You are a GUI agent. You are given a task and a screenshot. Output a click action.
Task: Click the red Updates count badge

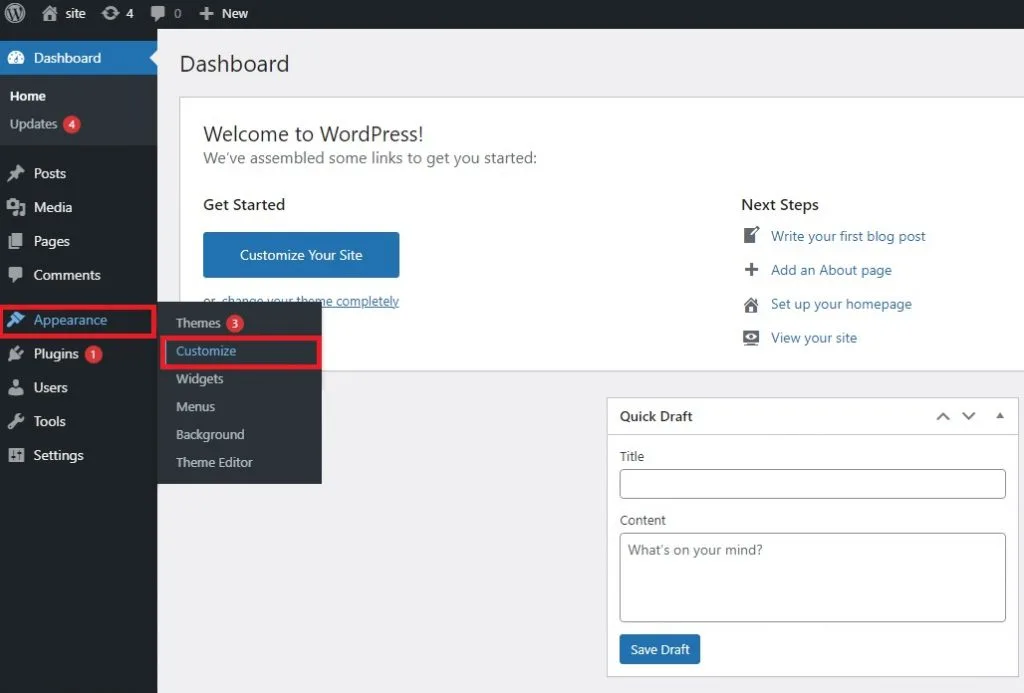[x=72, y=124]
